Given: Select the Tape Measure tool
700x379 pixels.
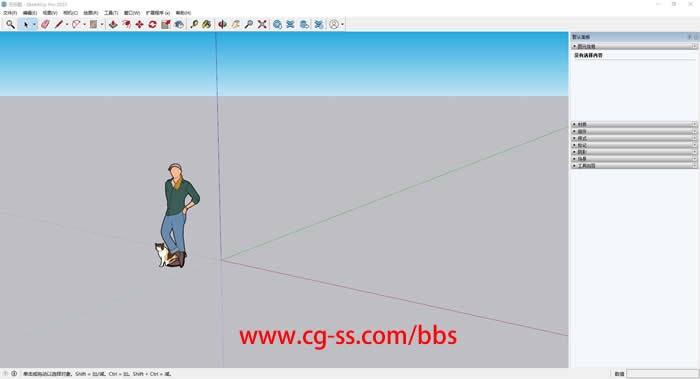Looking at the screenshot, I should 194,25.
